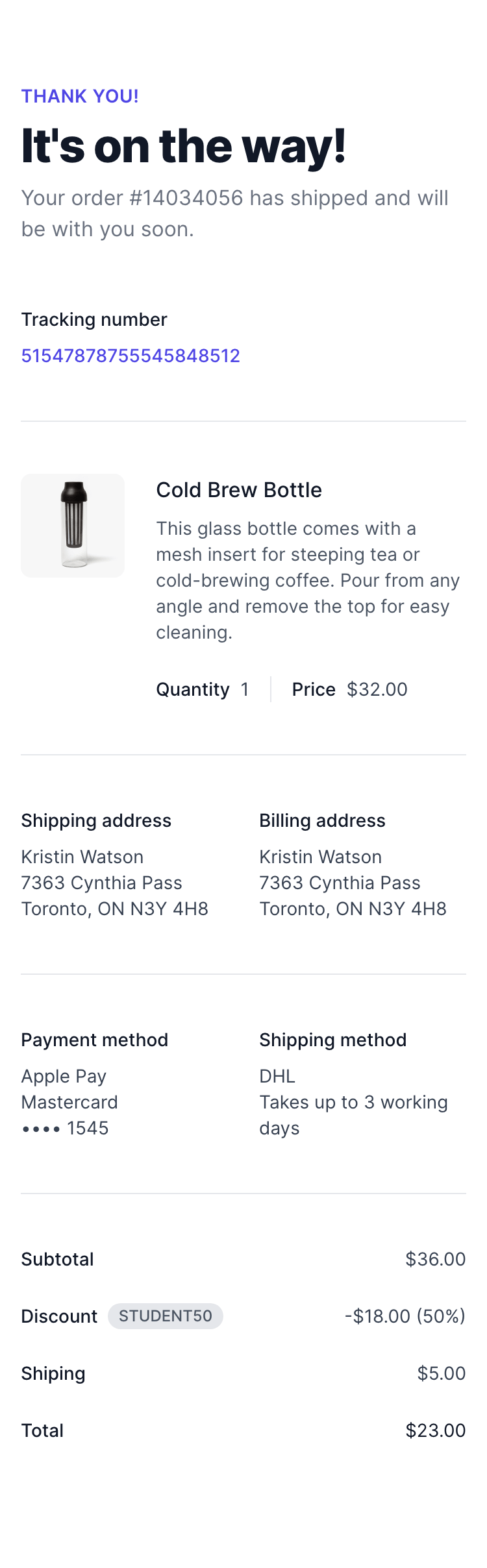Open the tracking number 51547878755545848512 link

coord(131,356)
